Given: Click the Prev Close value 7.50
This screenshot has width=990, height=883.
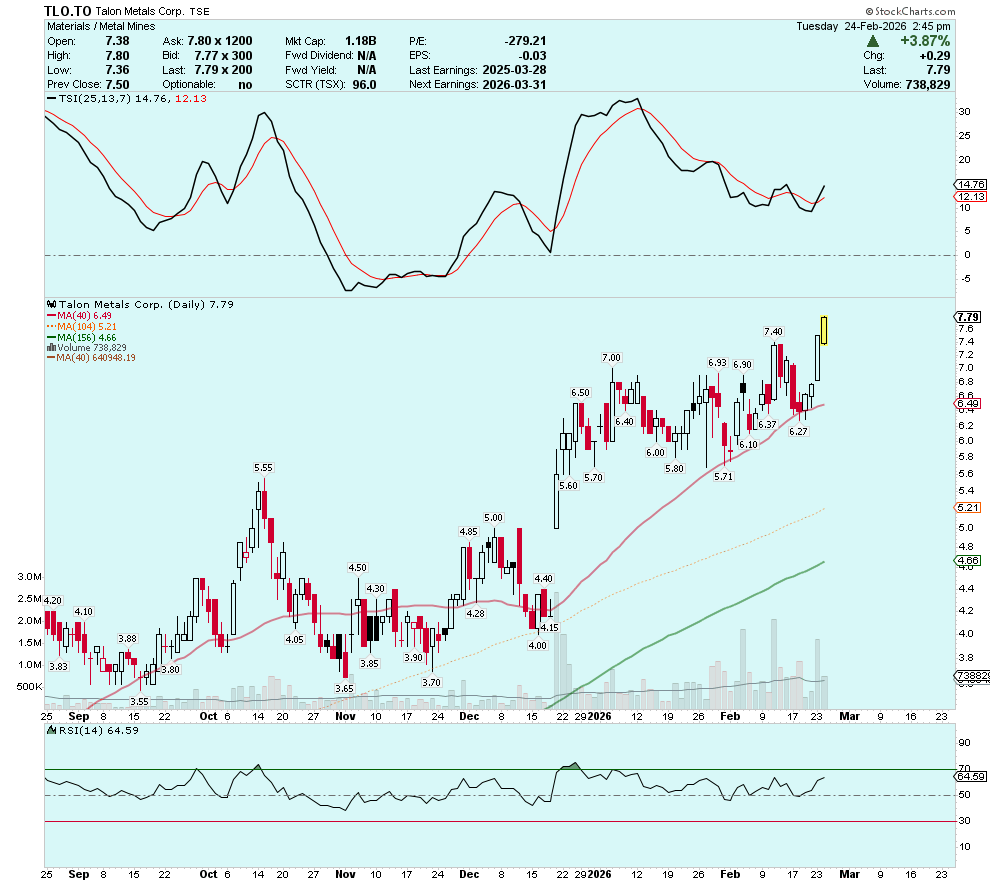Looking at the screenshot, I should pyautogui.click(x=117, y=85).
